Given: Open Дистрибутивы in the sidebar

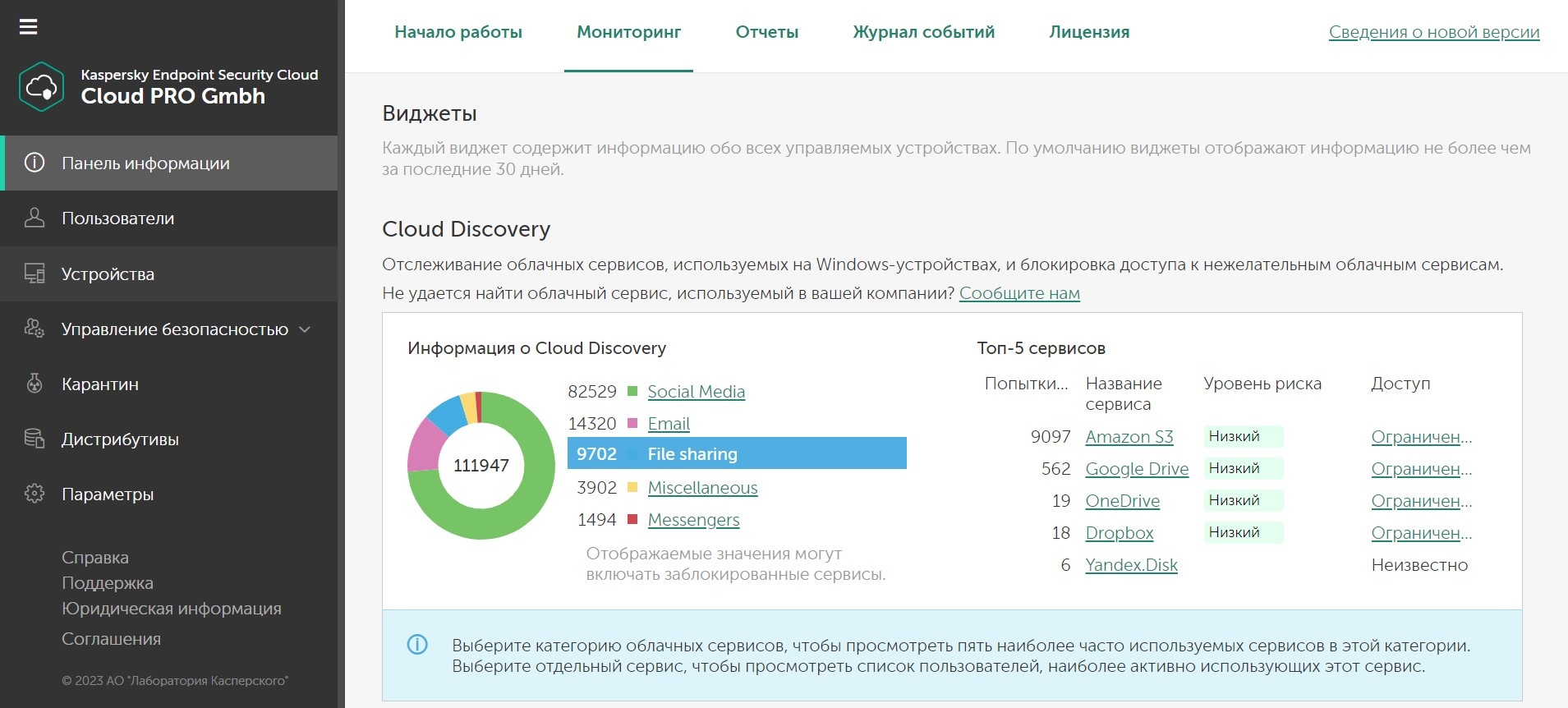Looking at the screenshot, I should click(168, 439).
